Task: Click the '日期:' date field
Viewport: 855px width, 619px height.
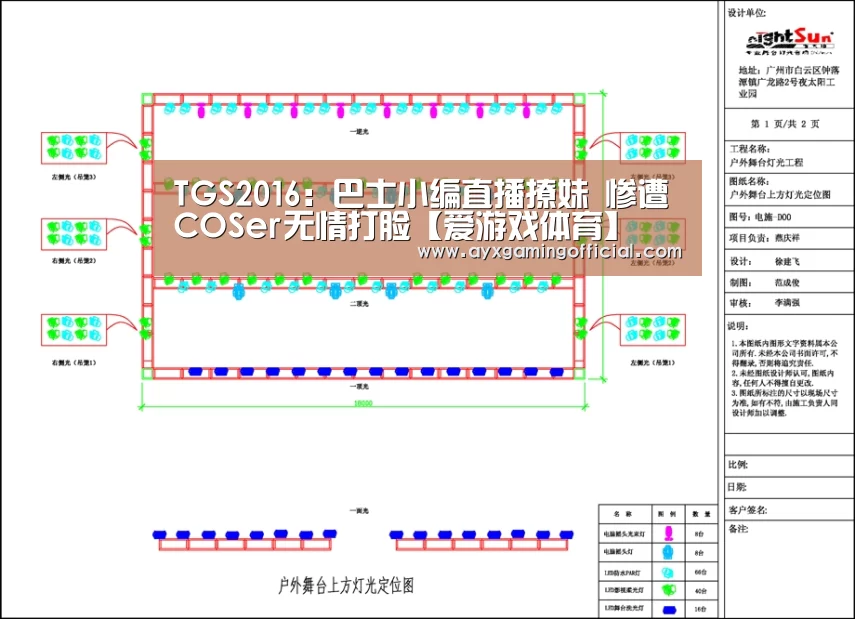Action: tap(788, 487)
